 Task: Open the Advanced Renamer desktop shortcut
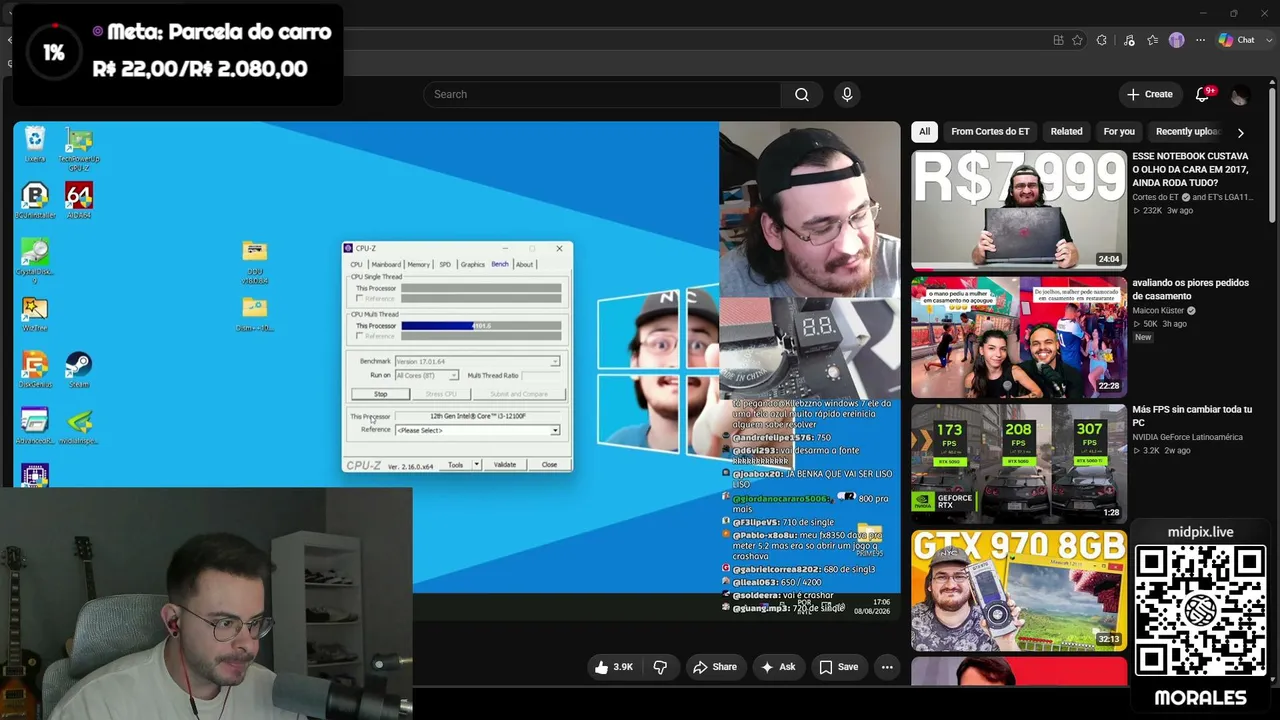(35, 427)
